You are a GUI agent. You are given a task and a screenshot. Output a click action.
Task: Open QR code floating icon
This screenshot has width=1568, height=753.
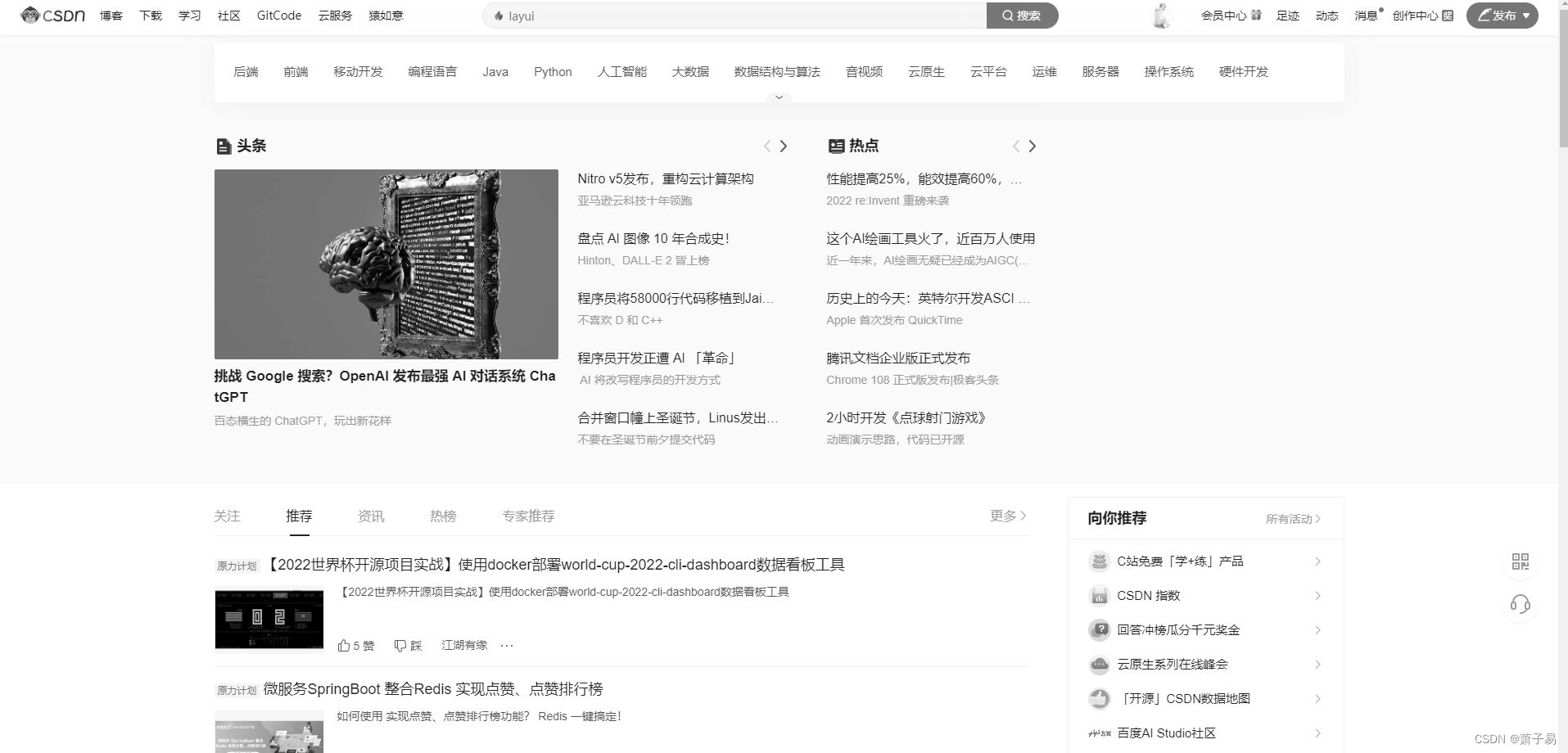(1521, 561)
